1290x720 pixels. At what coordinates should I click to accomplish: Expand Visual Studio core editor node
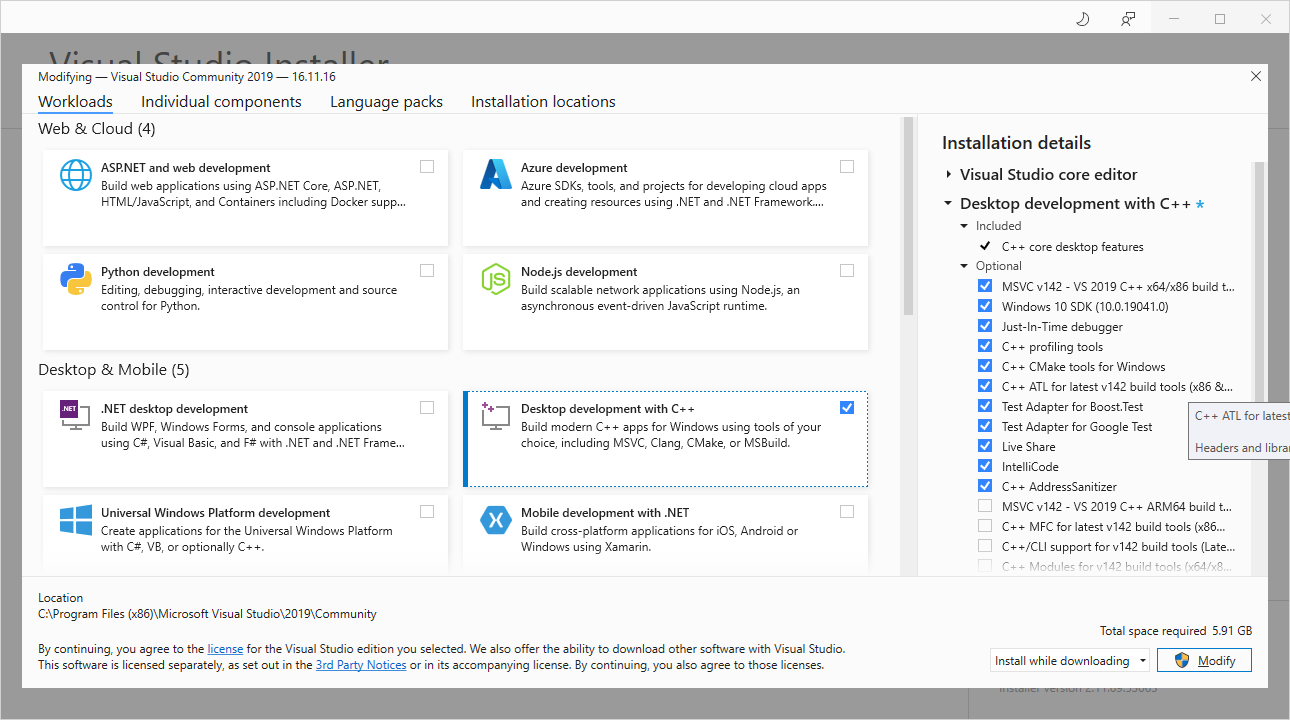pos(948,174)
